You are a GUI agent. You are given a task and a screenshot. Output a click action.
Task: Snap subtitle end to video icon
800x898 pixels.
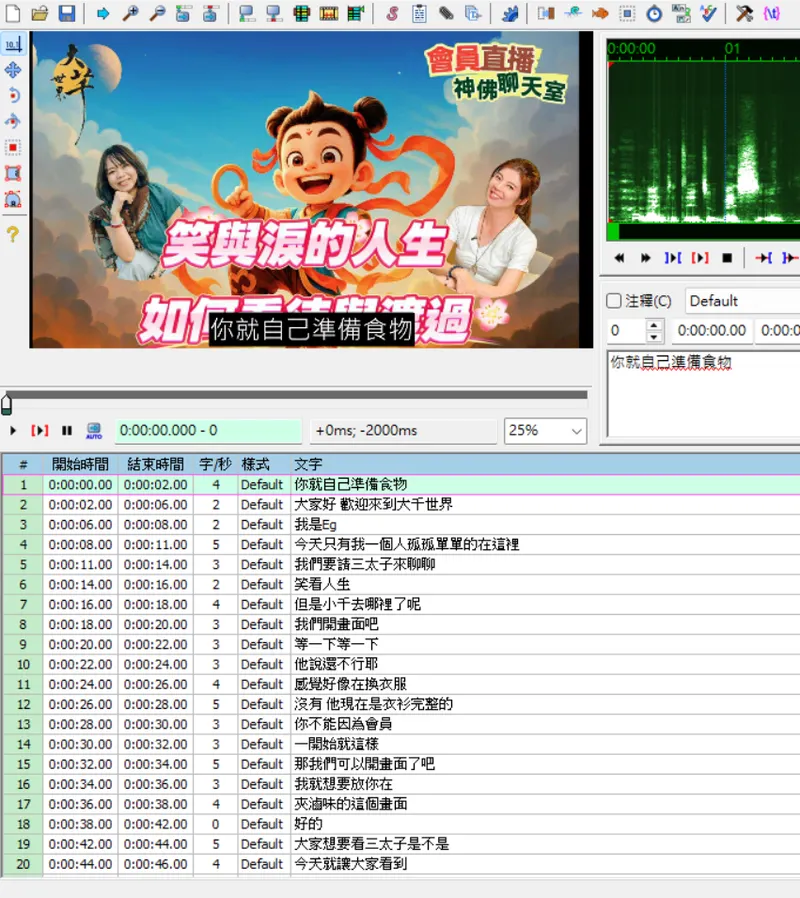click(x=274, y=13)
